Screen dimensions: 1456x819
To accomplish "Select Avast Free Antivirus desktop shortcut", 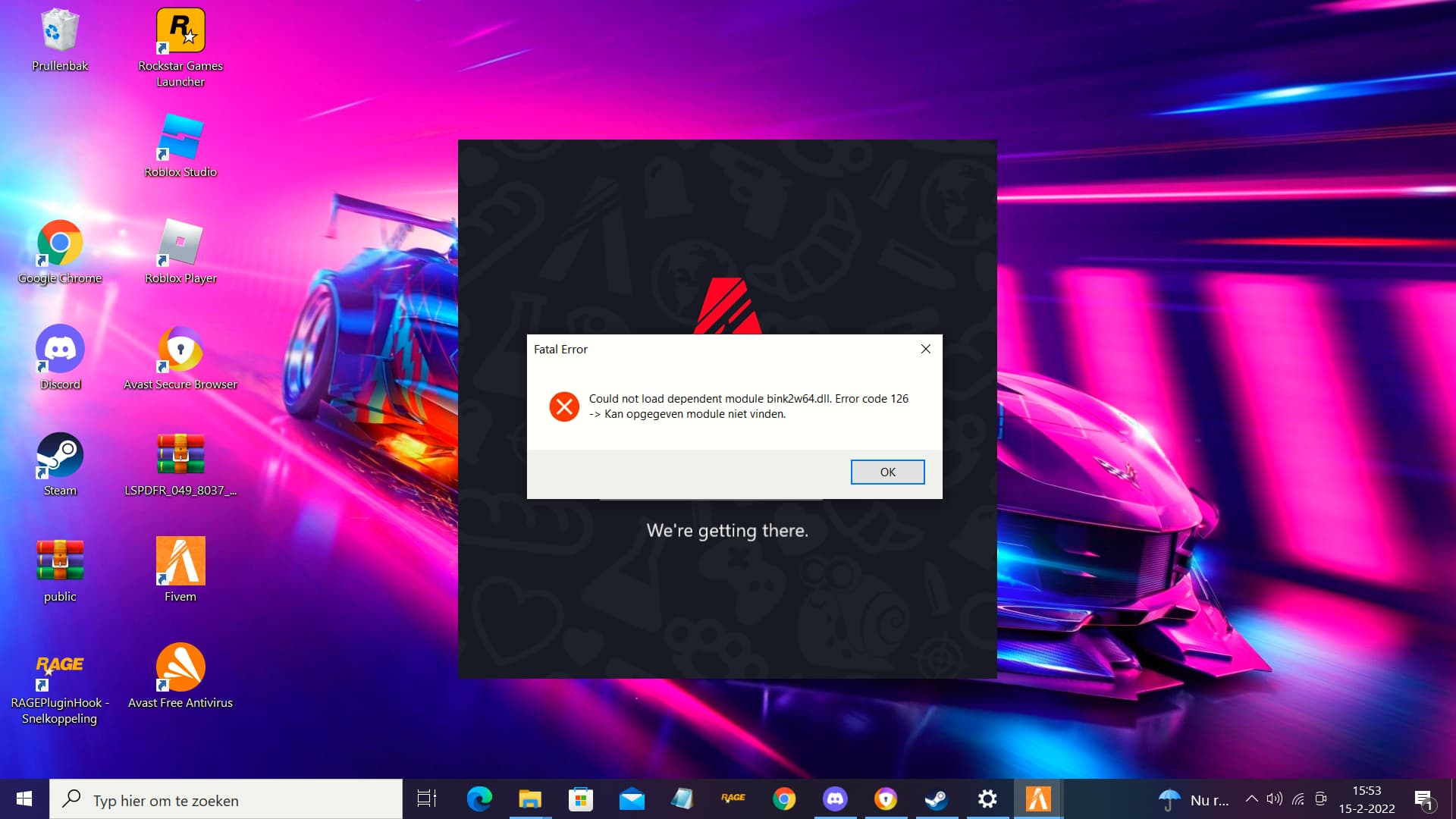I will [x=180, y=676].
